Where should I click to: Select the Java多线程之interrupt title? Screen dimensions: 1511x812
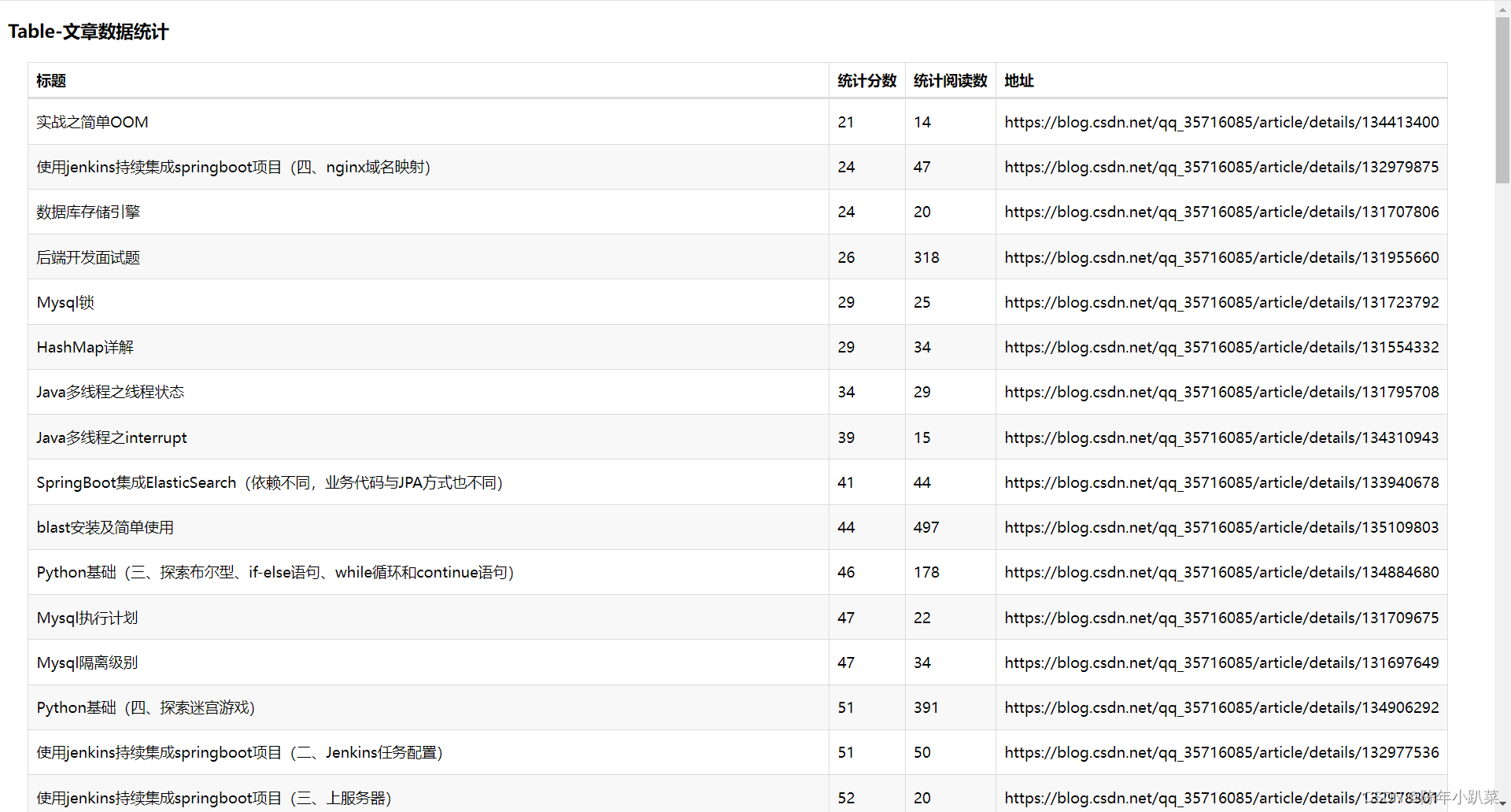click(x=112, y=437)
